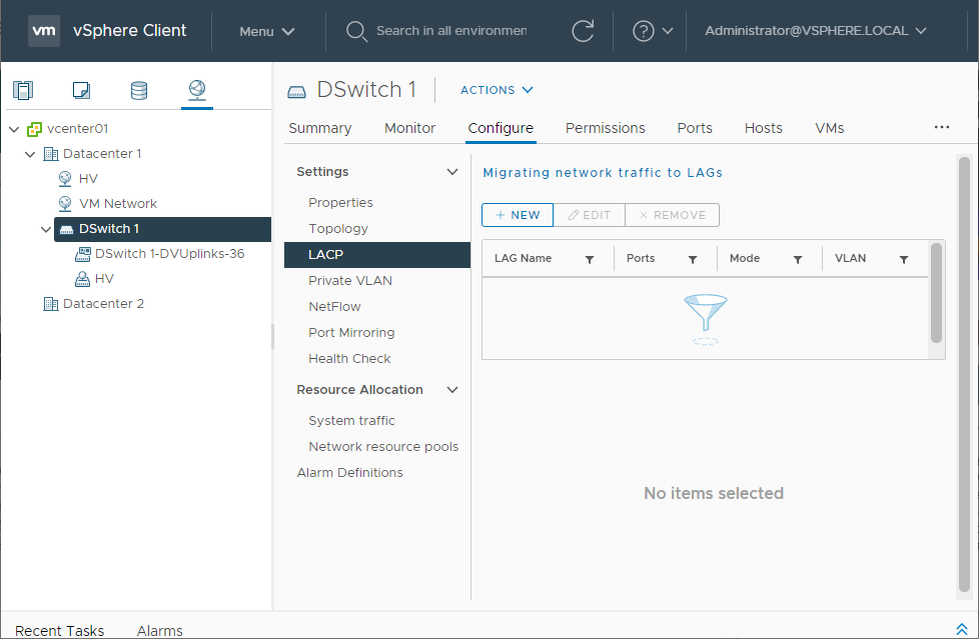Open System traffic settings
This screenshot has width=979, height=639.
351,421
